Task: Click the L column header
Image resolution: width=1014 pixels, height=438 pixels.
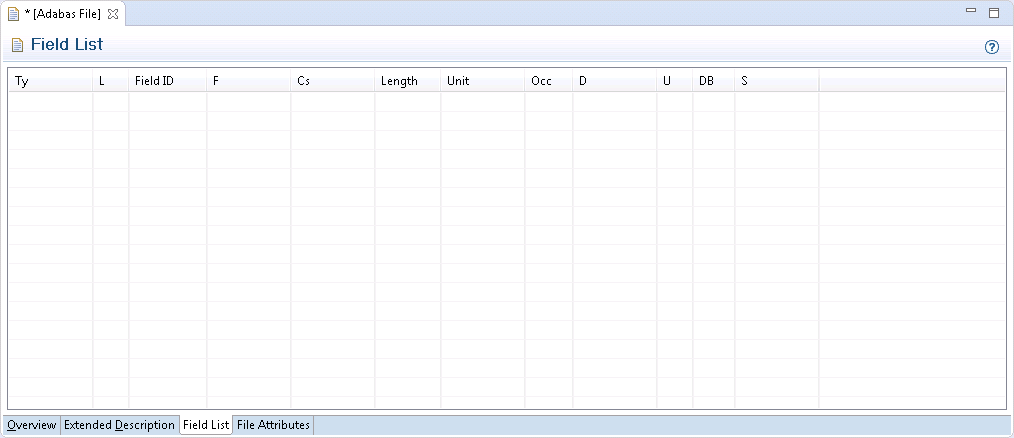Action: tap(110, 81)
